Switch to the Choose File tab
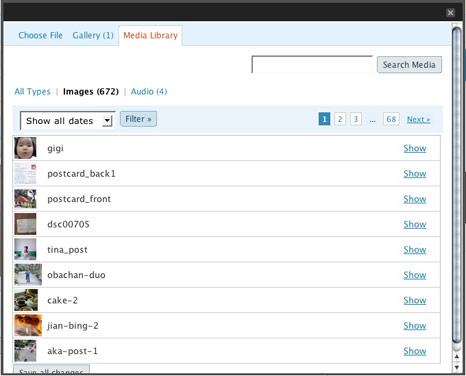The image size is (466, 376). point(40,35)
